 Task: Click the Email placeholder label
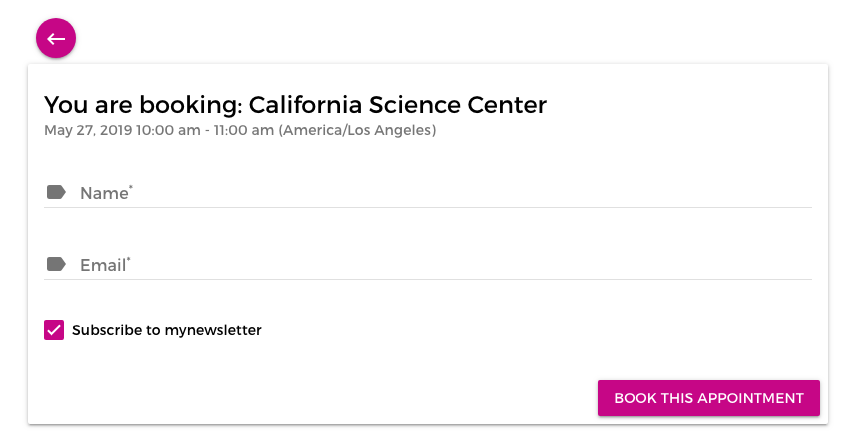pyautogui.click(x=103, y=265)
